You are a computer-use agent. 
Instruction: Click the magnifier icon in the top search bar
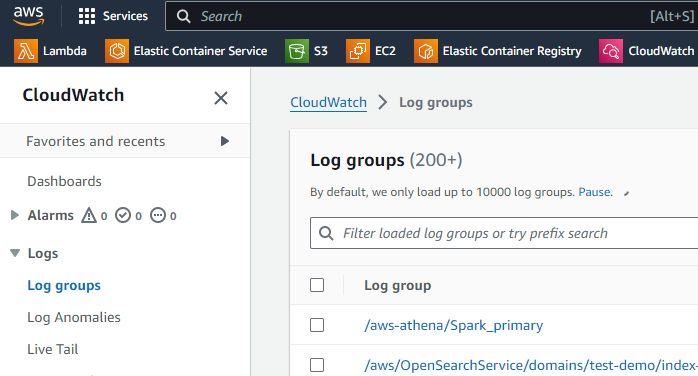coord(183,16)
